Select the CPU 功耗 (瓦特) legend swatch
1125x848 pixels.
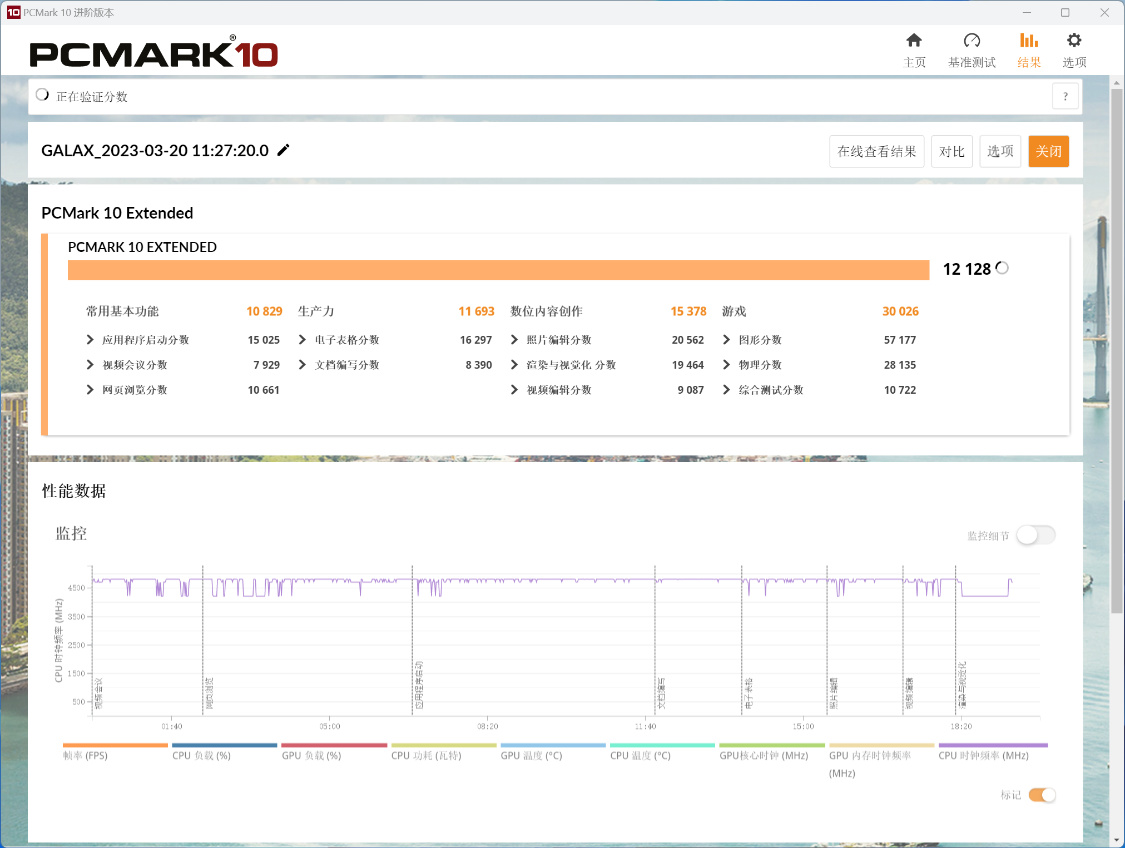pos(443,745)
